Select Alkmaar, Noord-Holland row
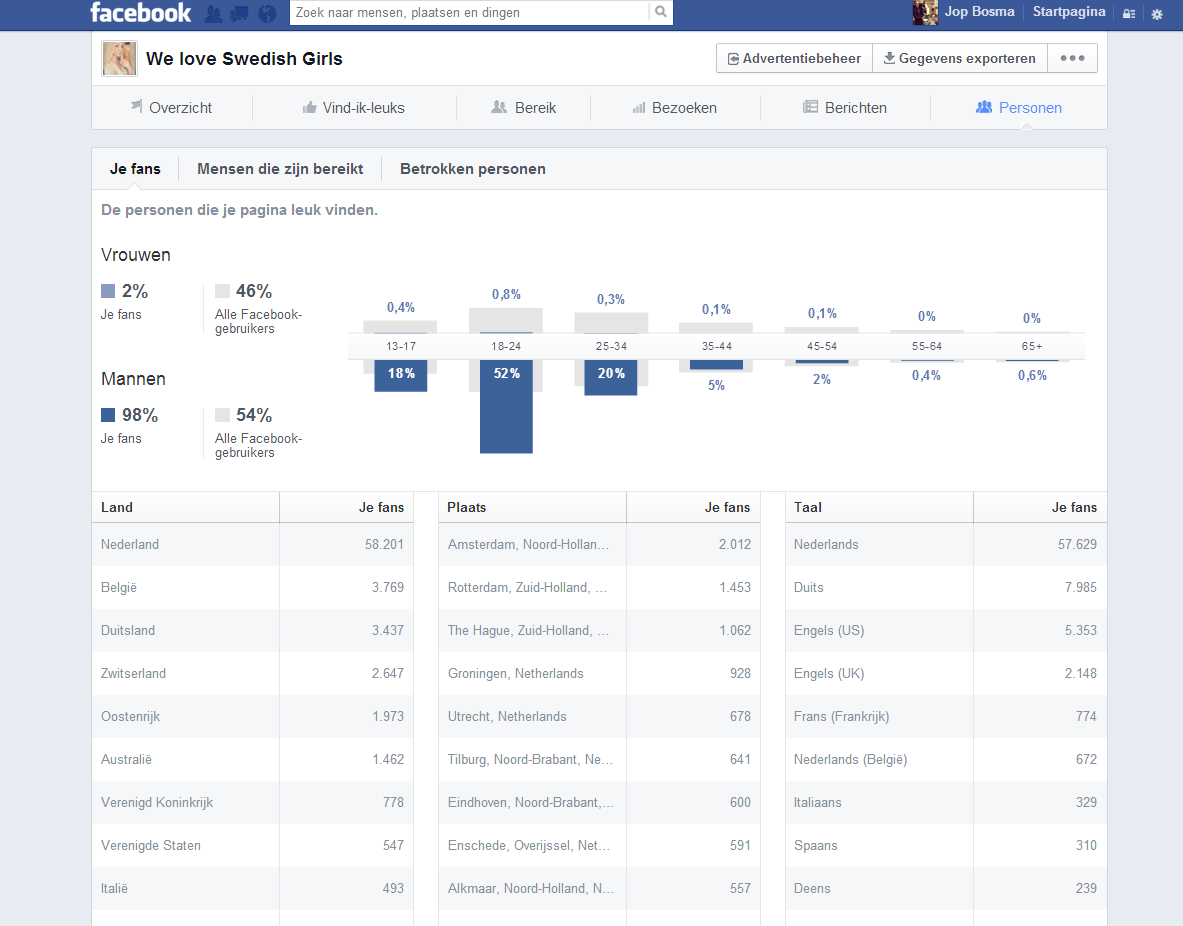Screen dimensions: 1183x926 tap(599, 888)
